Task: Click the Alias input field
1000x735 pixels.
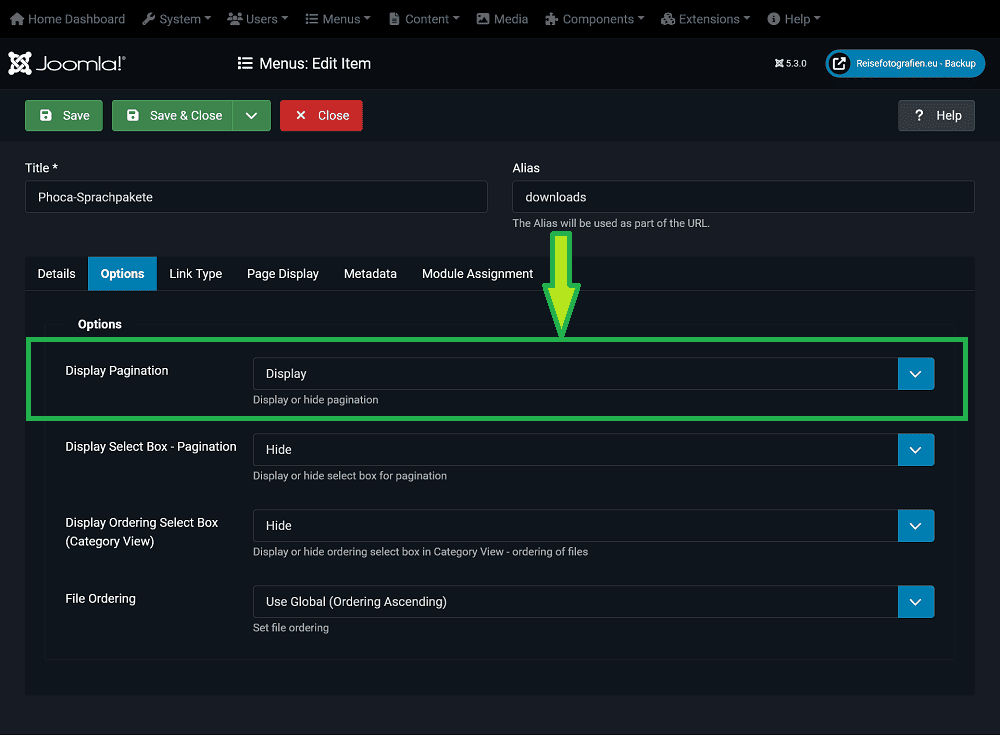Action: (744, 197)
